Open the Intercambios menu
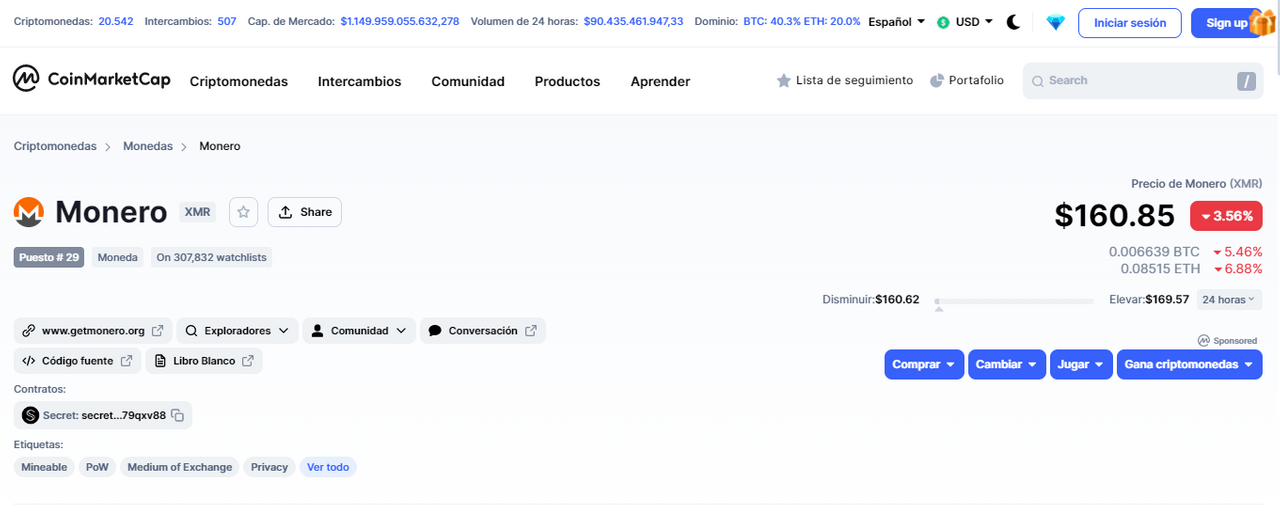 pyautogui.click(x=359, y=81)
